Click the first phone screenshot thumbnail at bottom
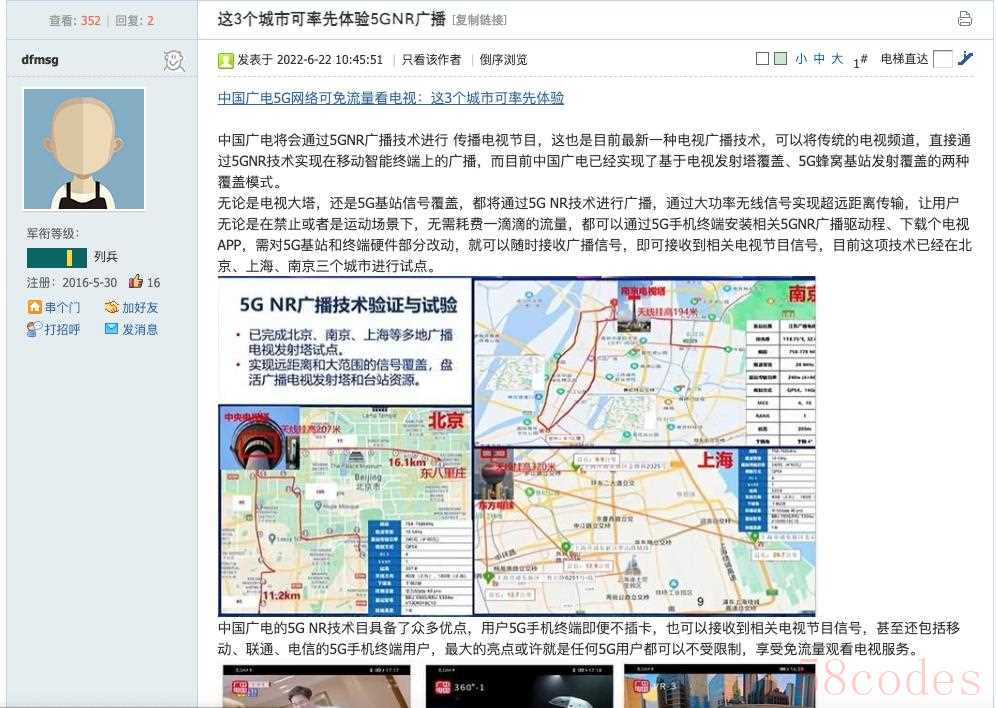This screenshot has width=996, height=708. pyautogui.click(x=316, y=686)
